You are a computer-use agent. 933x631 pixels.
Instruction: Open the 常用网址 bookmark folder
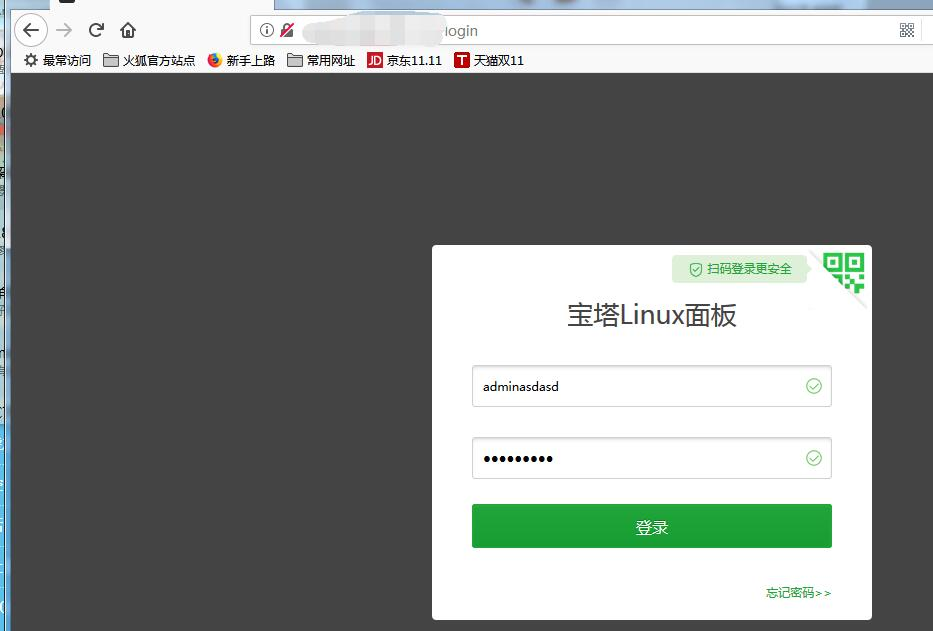pos(321,60)
